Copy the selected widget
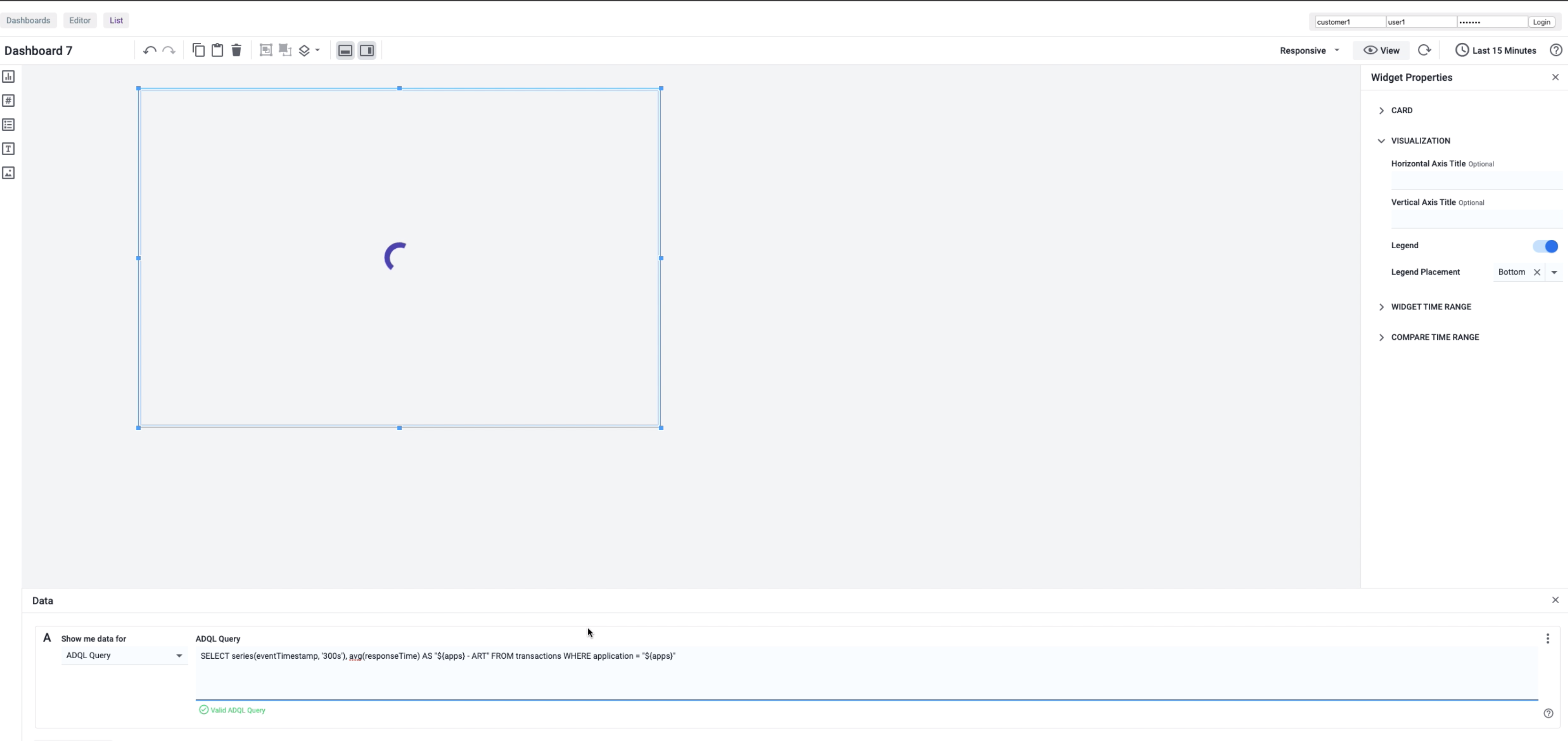This screenshot has height=741, width=1568. [198, 50]
